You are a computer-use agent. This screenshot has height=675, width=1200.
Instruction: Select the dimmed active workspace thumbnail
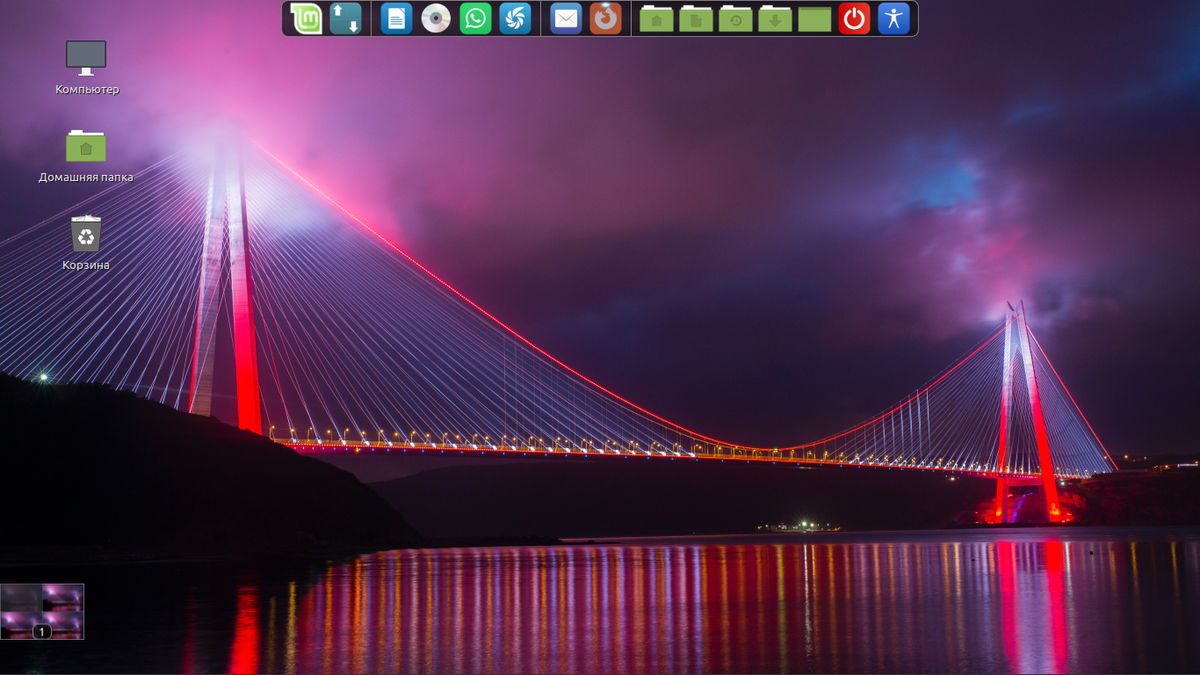[x=21, y=598]
